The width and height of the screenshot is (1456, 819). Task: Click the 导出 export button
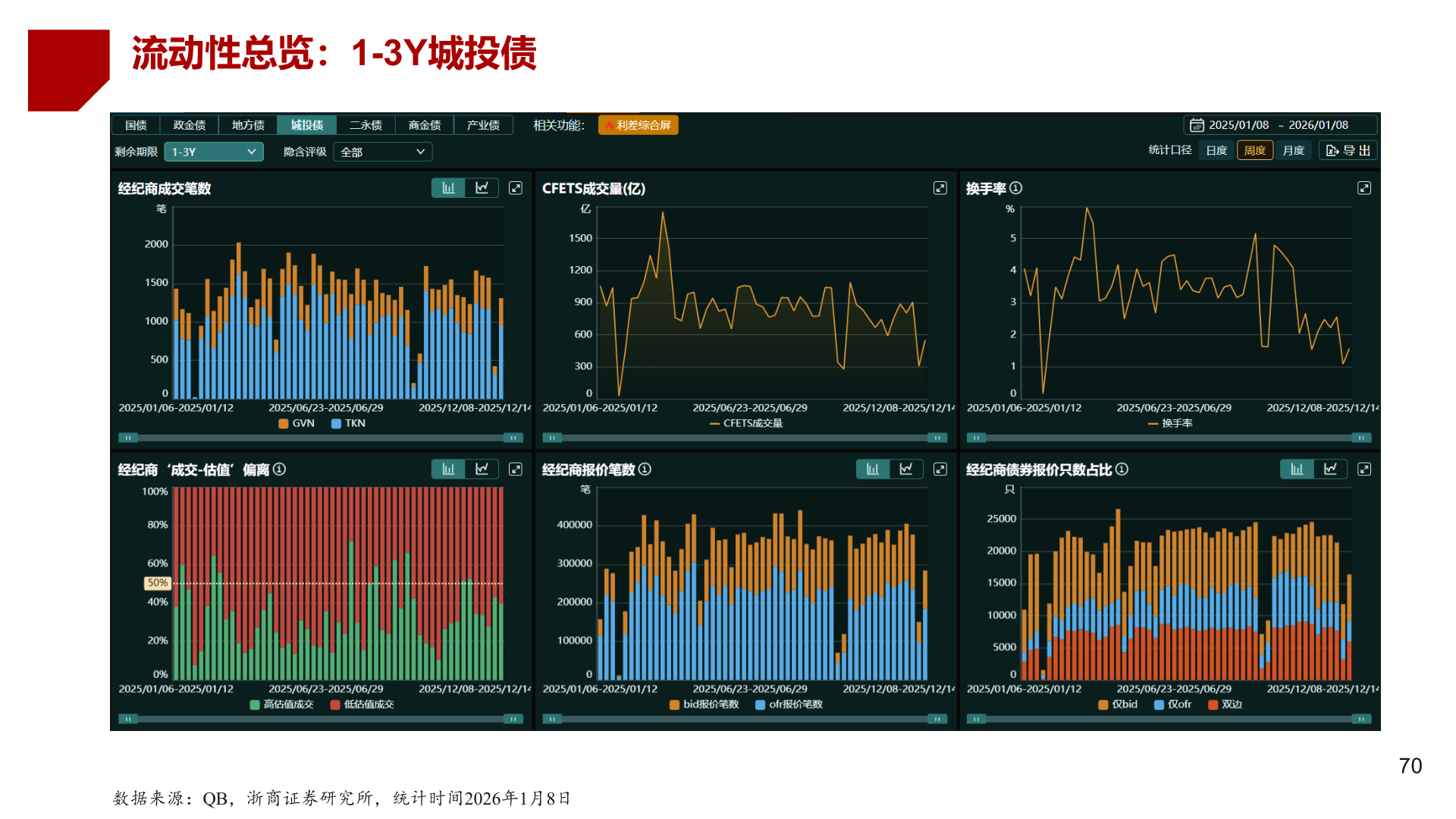click(x=1348, y=150)
